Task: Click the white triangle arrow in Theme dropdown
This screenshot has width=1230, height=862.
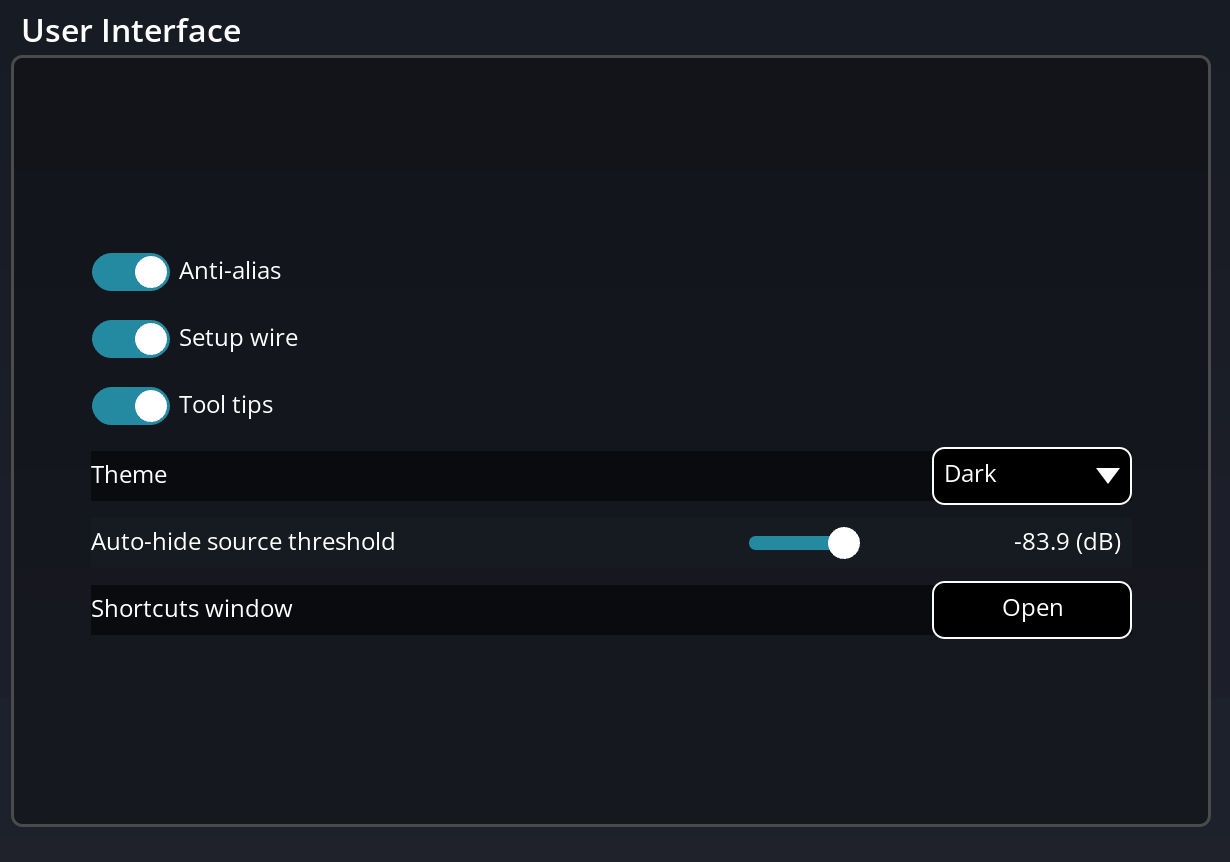Action: pyautogui.click(x=1107, y=476)
